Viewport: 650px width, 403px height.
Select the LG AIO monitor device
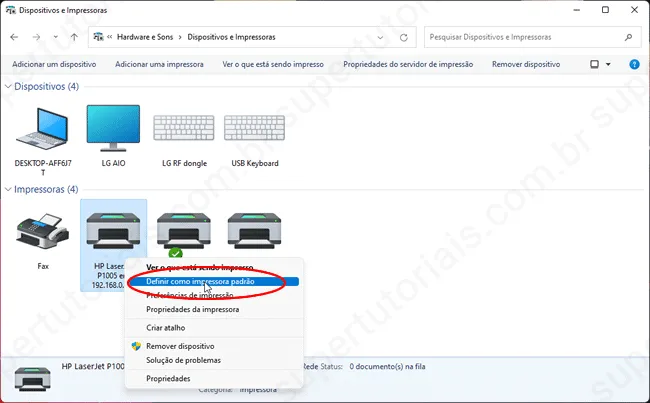pyautogui.click(x=113, y=128)
